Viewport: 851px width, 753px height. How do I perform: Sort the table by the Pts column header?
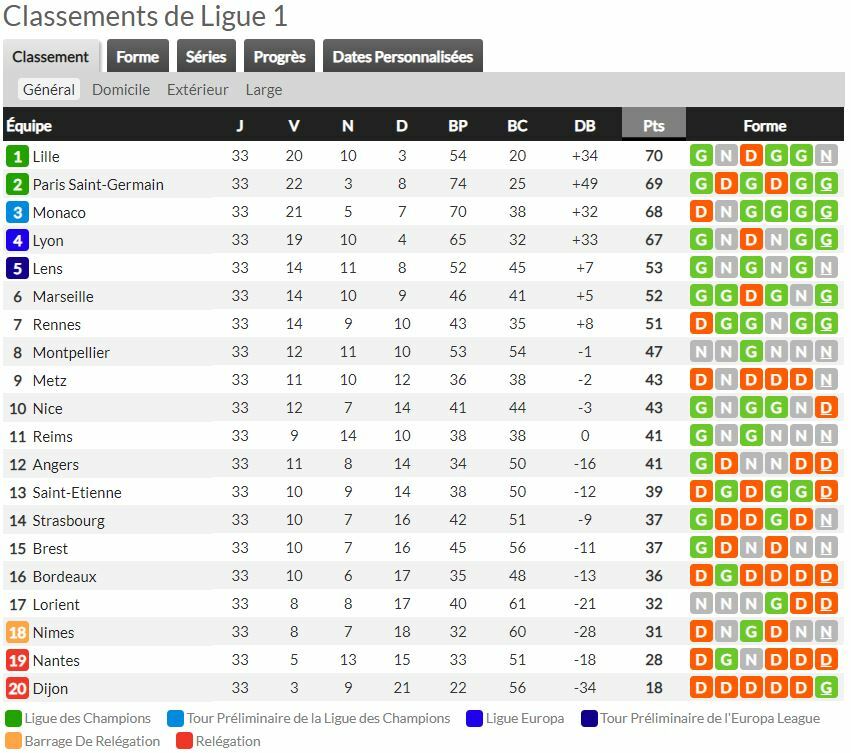click(654, 126)
